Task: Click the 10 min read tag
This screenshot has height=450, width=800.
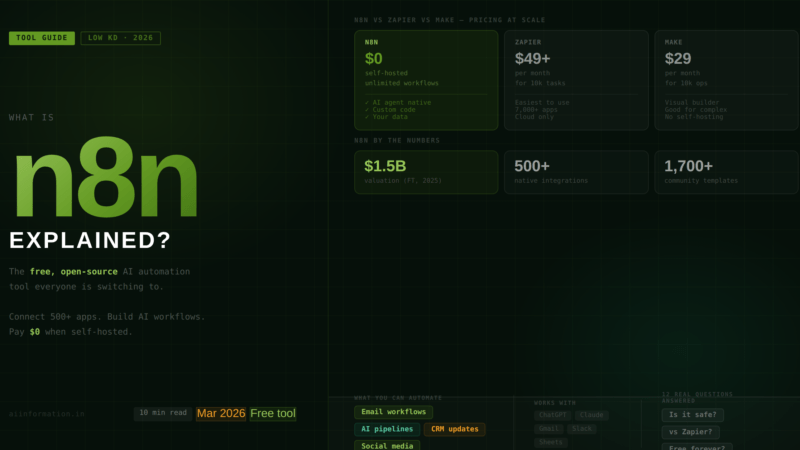Action: click(163, 413)
